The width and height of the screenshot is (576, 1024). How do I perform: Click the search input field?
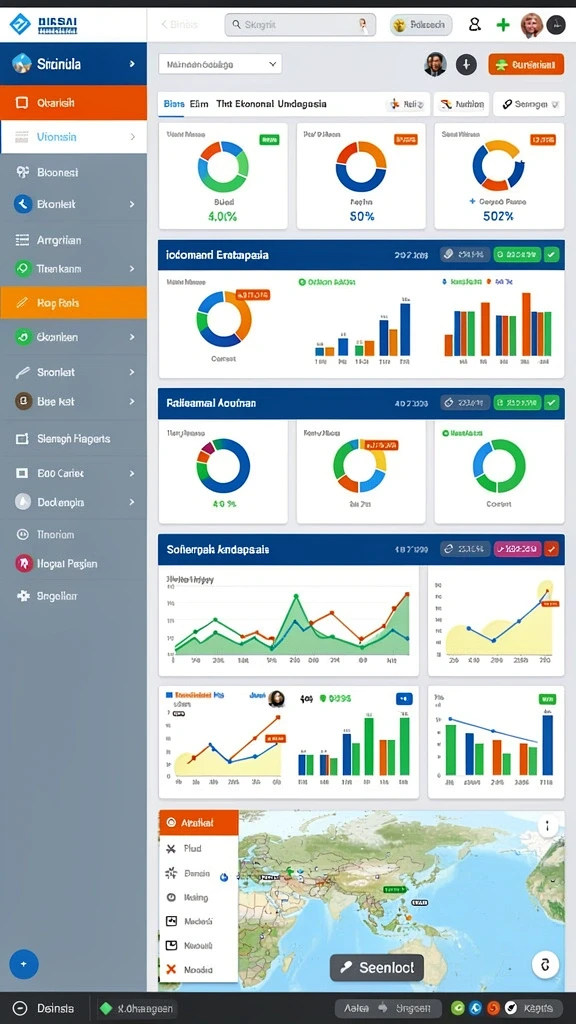click(x=300, y=25)
